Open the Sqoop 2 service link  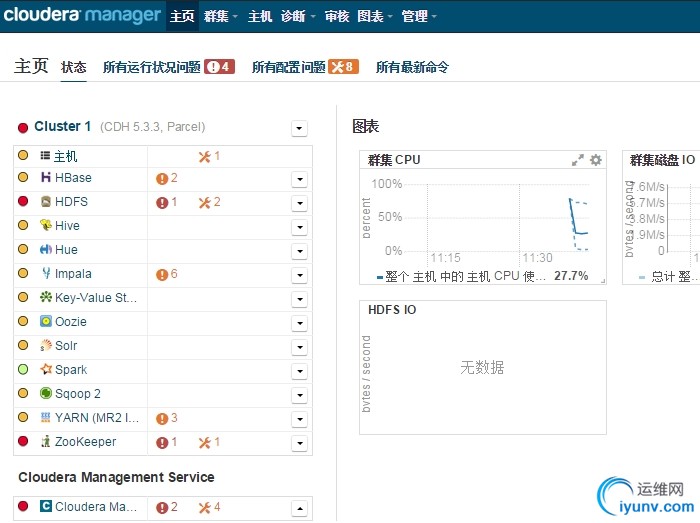[78, 394]
